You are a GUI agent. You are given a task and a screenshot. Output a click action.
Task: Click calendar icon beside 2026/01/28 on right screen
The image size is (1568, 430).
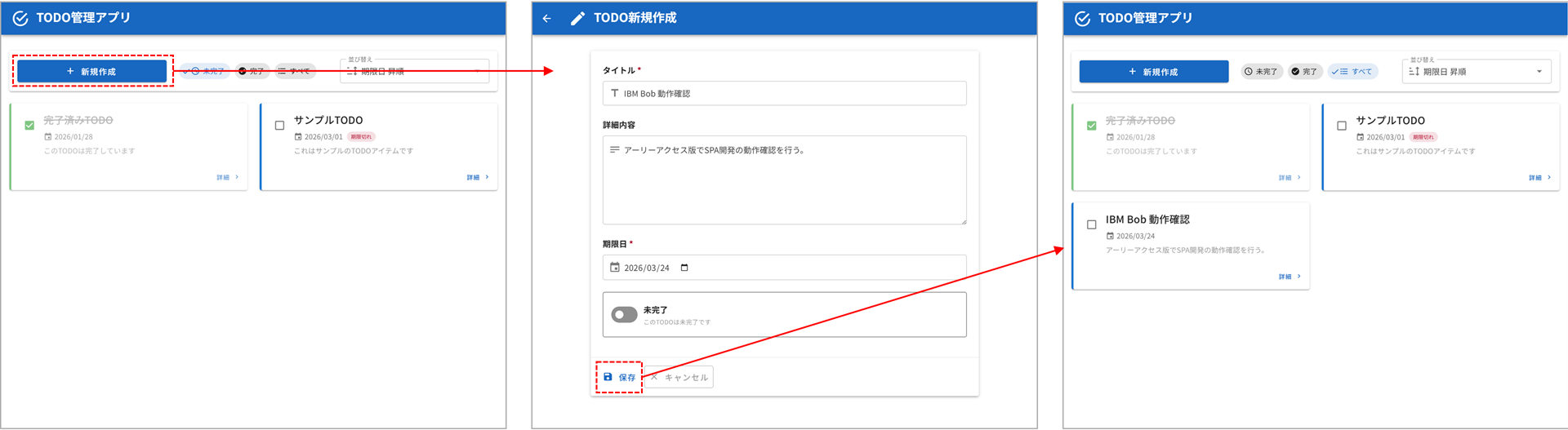point(1110,137)
